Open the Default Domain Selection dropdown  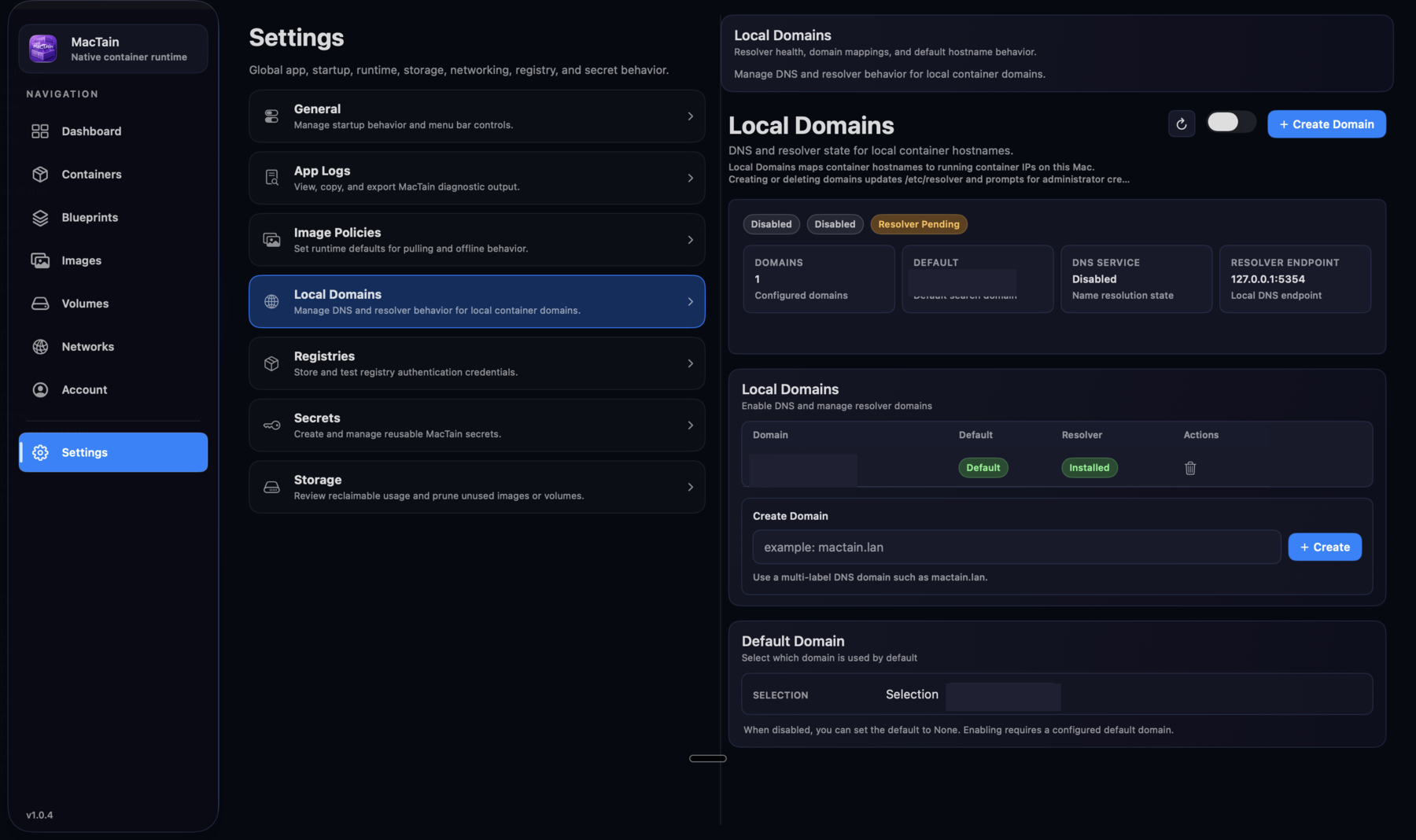pos(1003,697)
